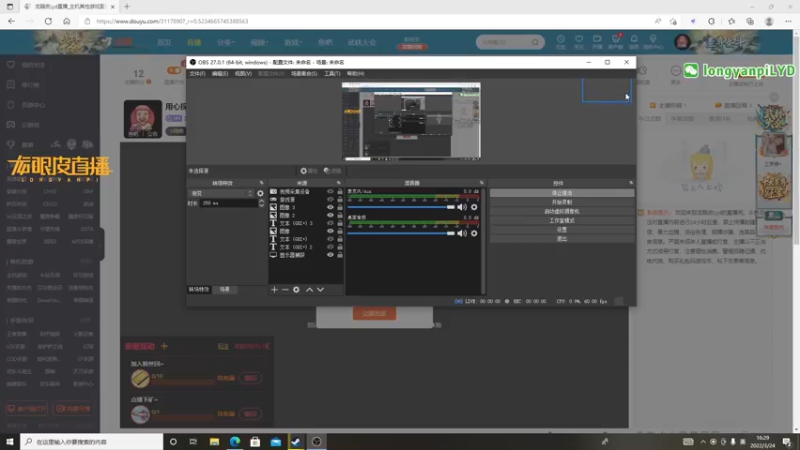The image size is (800, 450).
Task: Pop out the 转场特效 transitions dock
Action: tap(261, 183)
